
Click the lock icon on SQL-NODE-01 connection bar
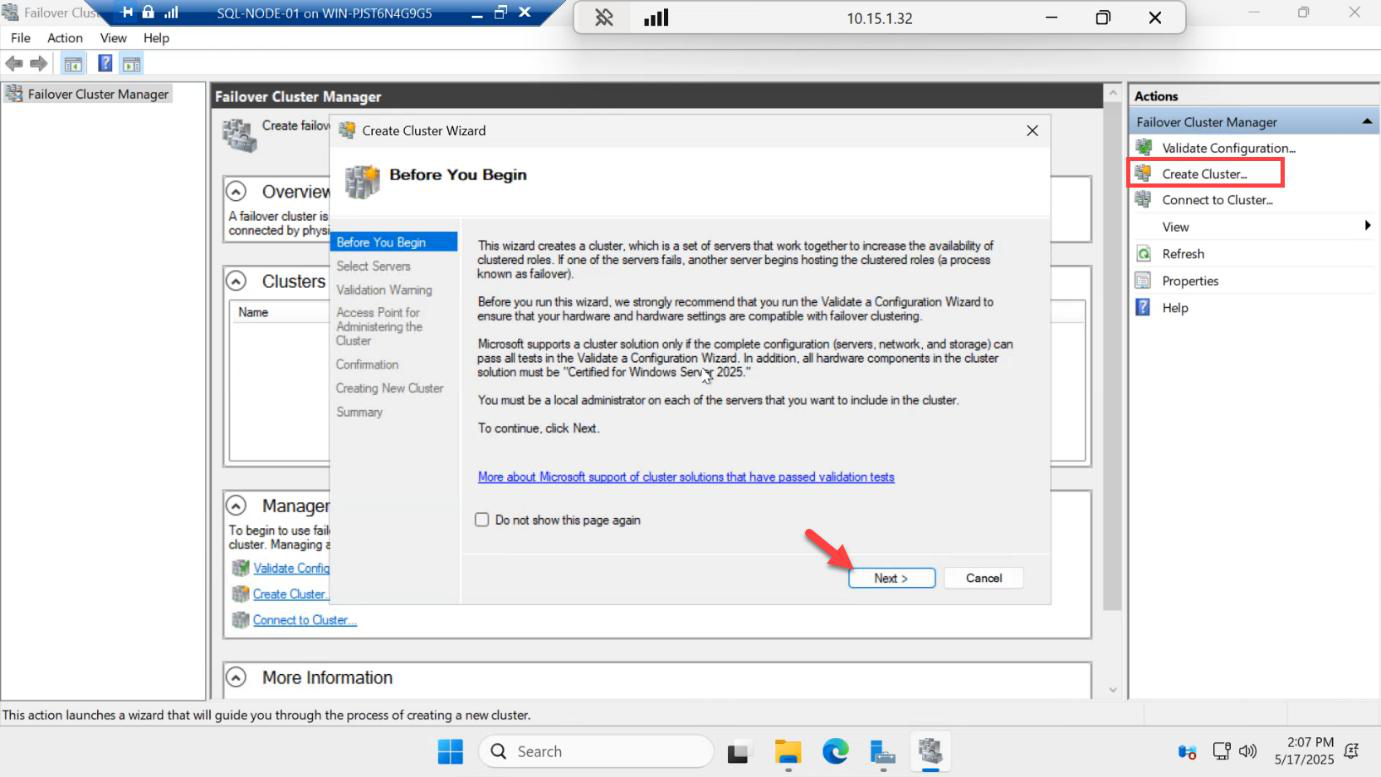(148, 13)
